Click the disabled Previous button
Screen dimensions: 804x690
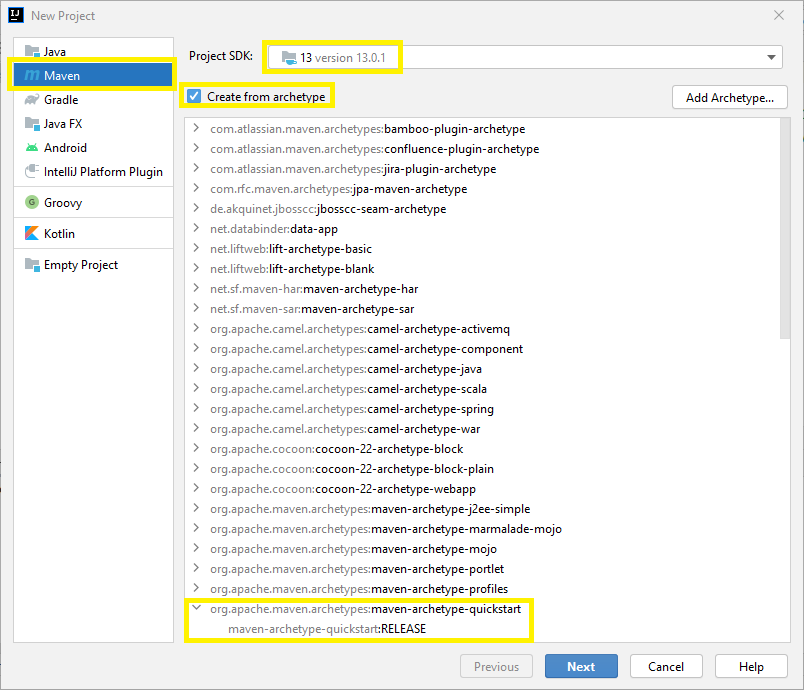tap(496, 666)
